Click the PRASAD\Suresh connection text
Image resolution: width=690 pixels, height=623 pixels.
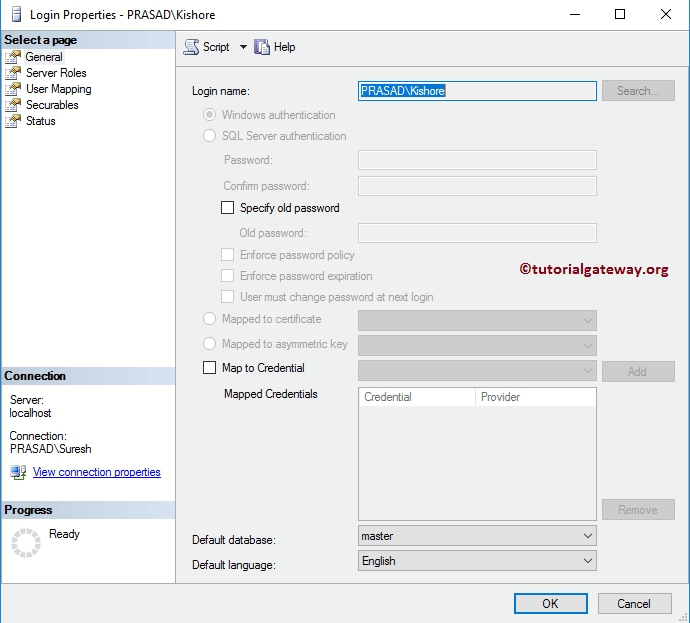pyautogui.click(x=51, y=449)
